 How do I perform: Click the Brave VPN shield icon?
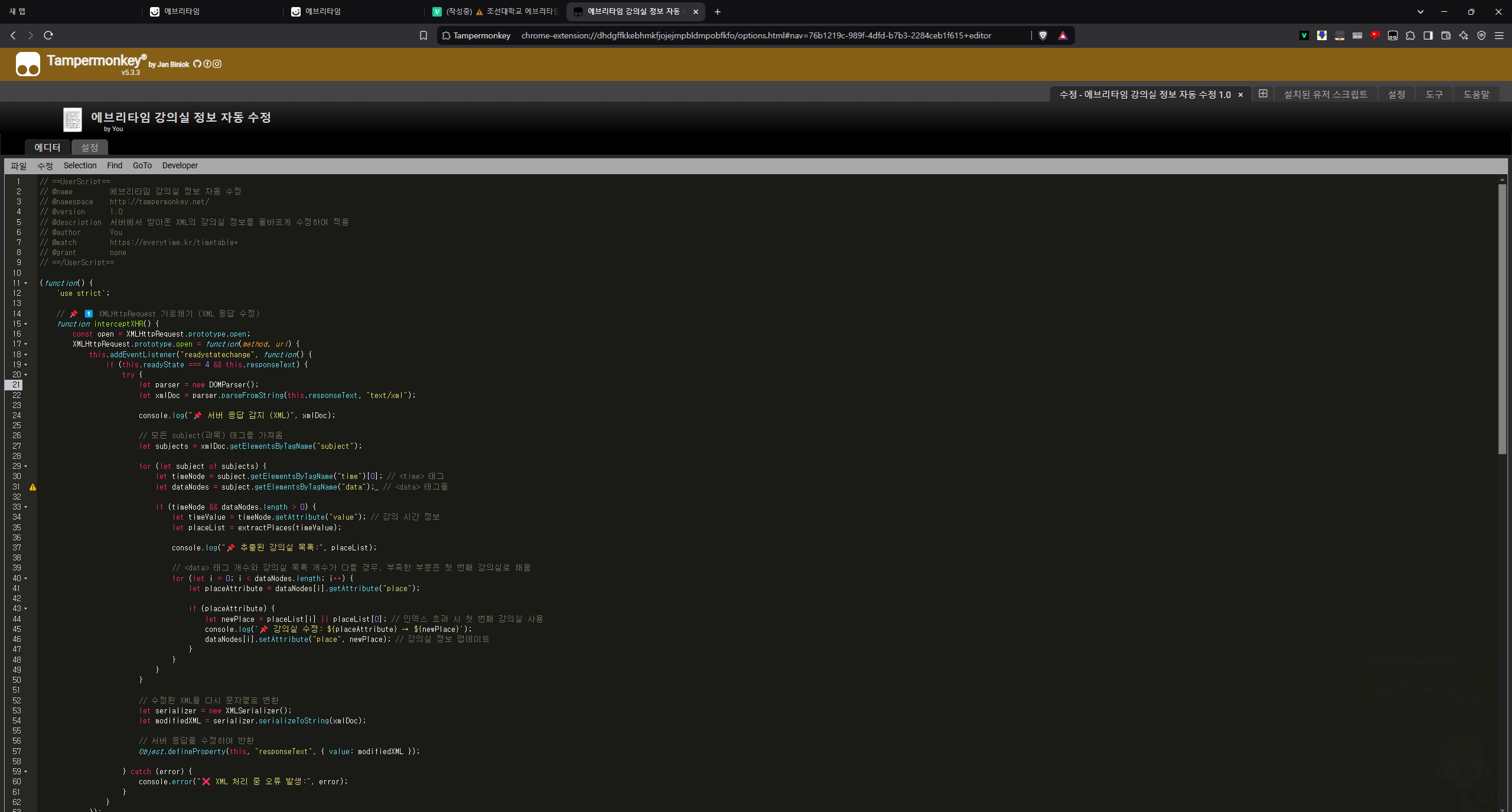[1481, 35]
